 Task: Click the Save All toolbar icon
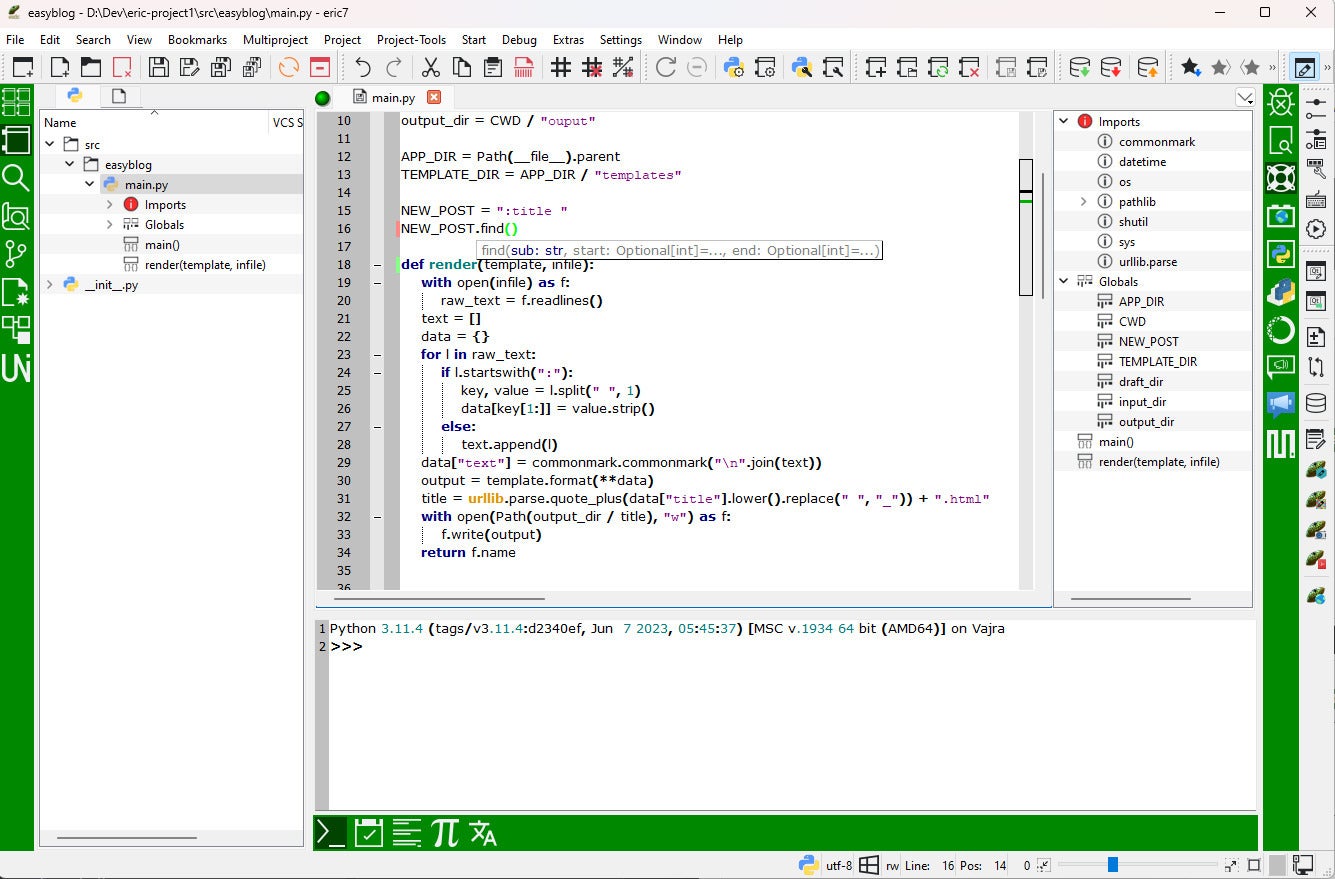(x=252, y=68)
